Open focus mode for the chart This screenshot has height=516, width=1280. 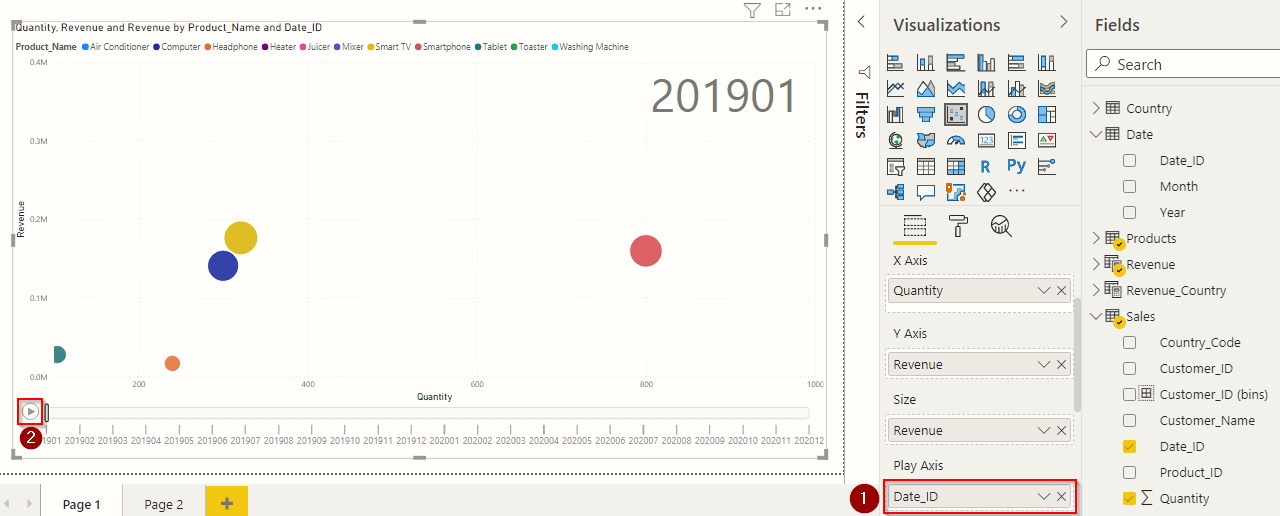click(783, 10)
